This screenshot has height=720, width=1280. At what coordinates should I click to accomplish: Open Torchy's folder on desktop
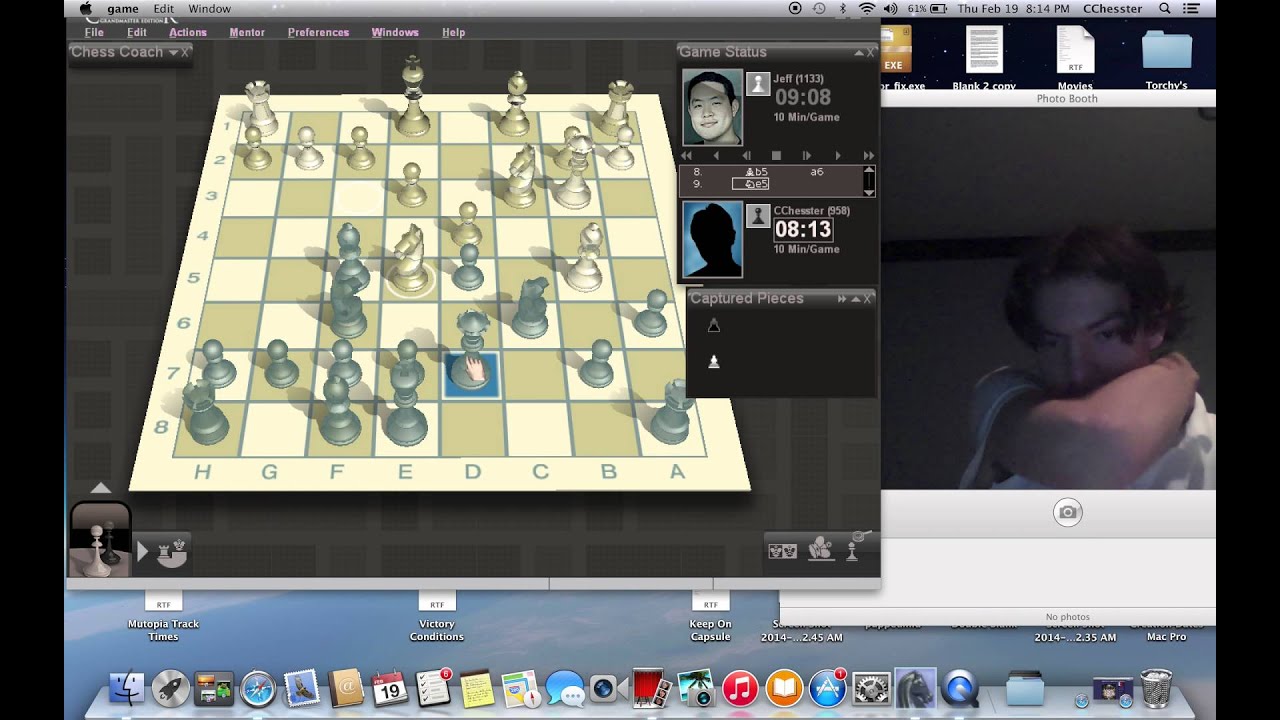[x=1167, y=58]
